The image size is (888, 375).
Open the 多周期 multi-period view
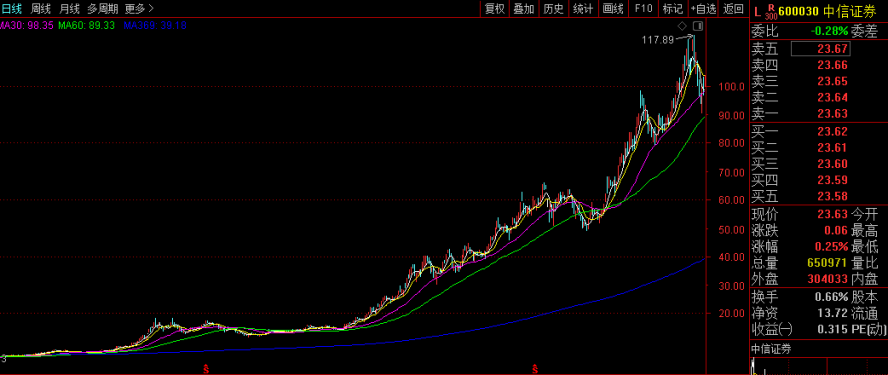pyautogui.click(x=103, y=8)
